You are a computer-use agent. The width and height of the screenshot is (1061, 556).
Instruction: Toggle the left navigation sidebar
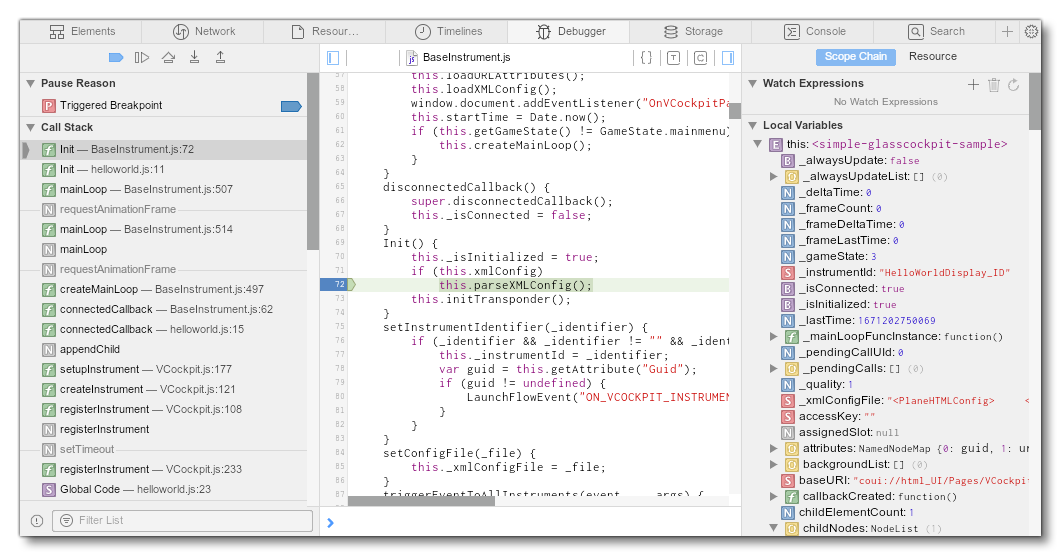(333, 57)
